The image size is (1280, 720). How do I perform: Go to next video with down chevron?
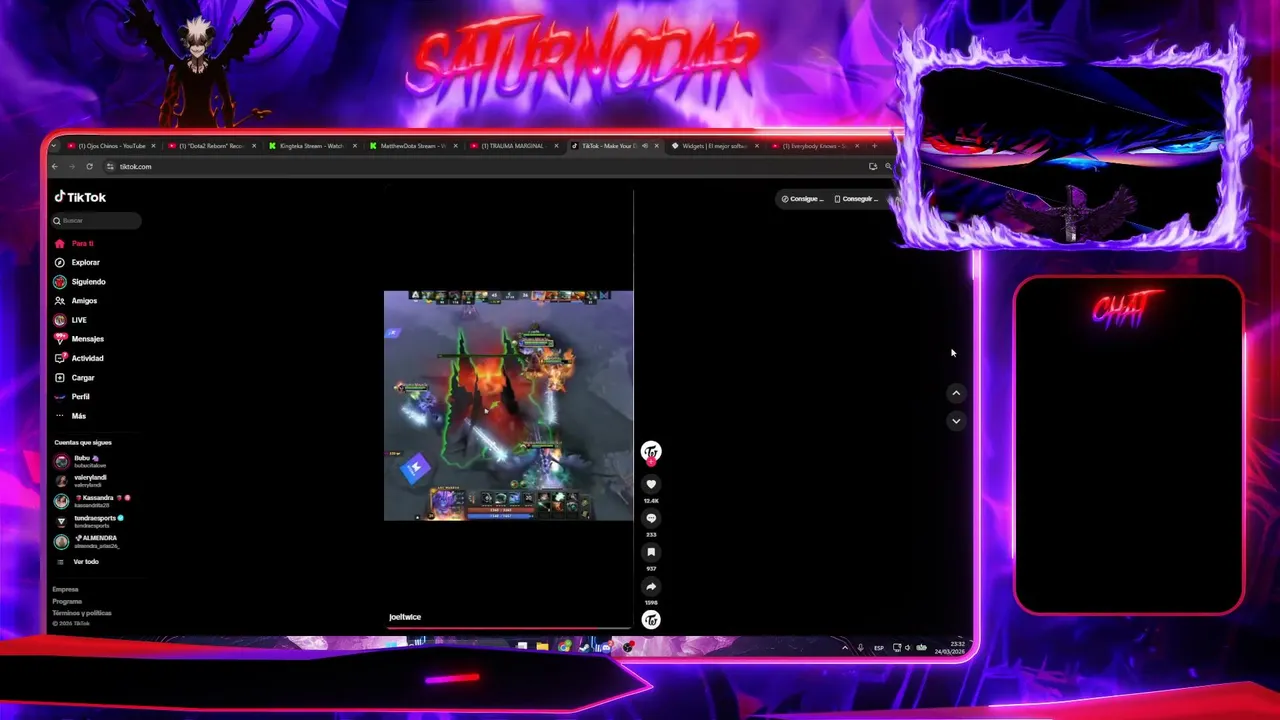(x=956, y=421)
